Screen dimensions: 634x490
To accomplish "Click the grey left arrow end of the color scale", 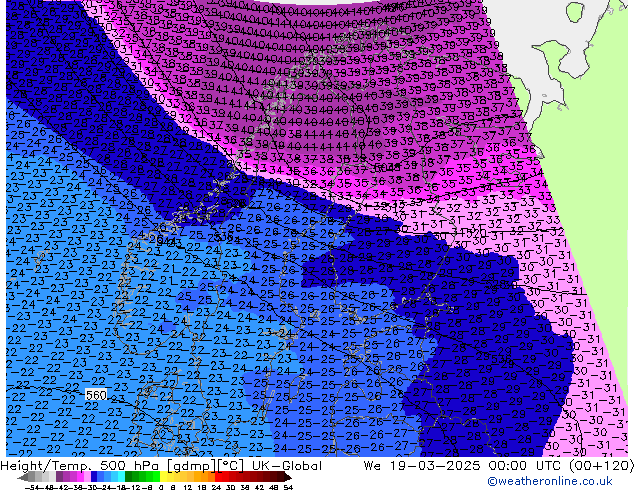I will point(23,478).
